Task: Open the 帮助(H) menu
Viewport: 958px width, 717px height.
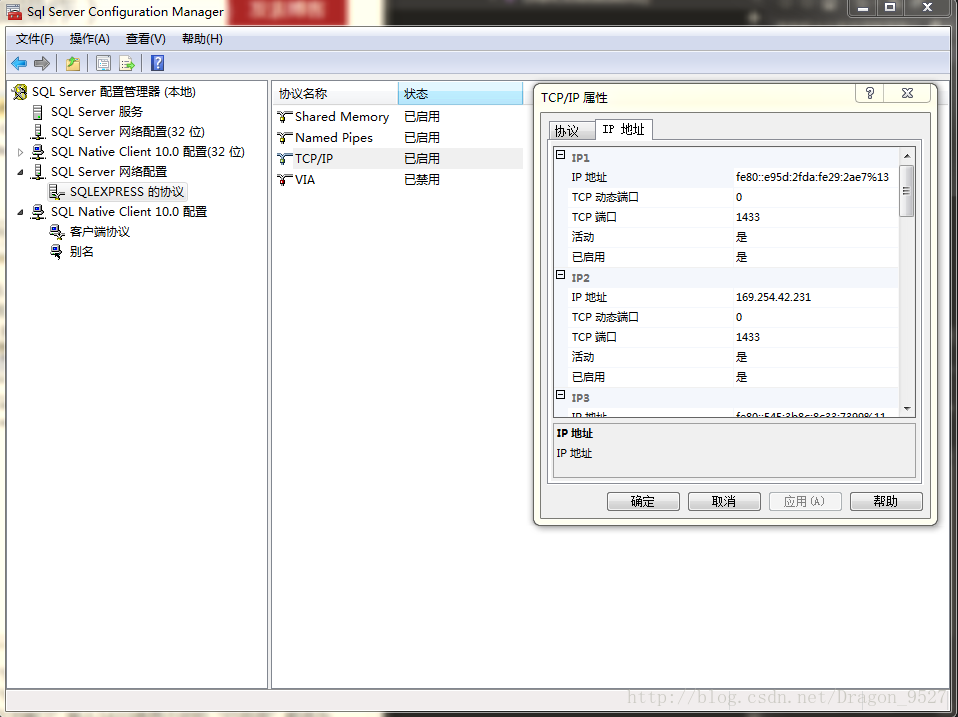Action: (202, 39)
